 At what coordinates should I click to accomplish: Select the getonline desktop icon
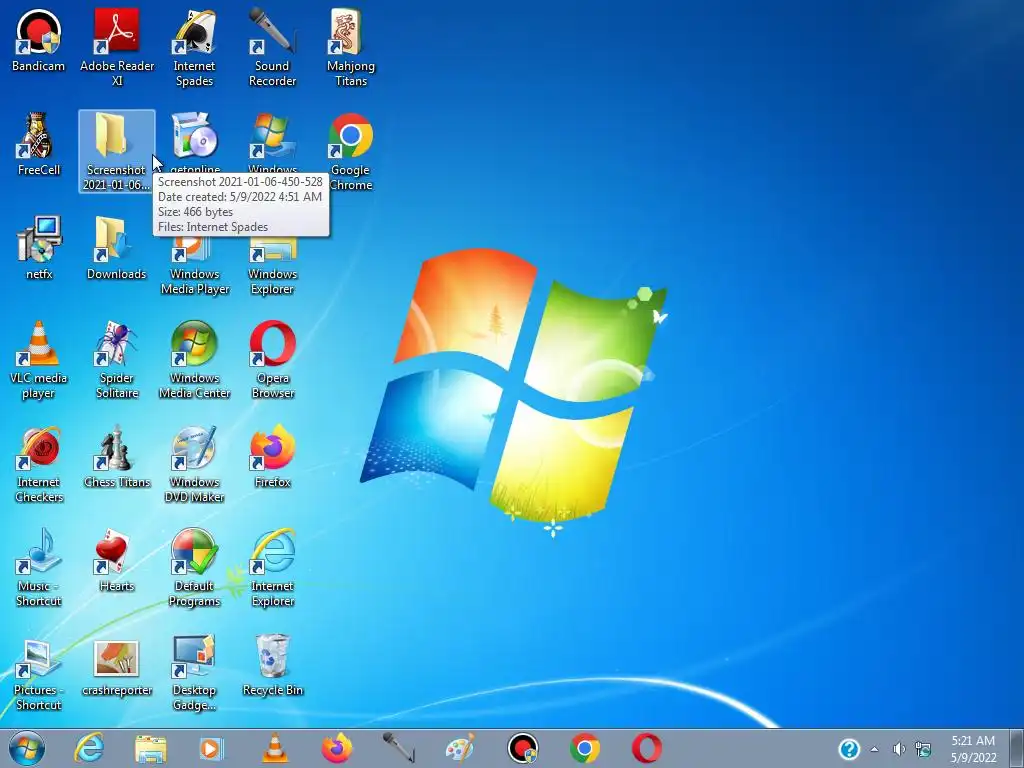tap(195, 140)
